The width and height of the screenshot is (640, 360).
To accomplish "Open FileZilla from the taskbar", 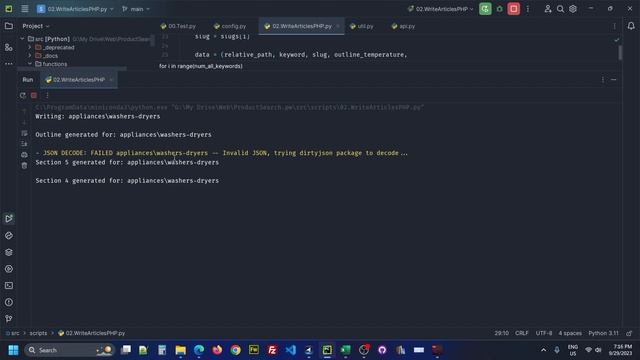I will (272, 350).
